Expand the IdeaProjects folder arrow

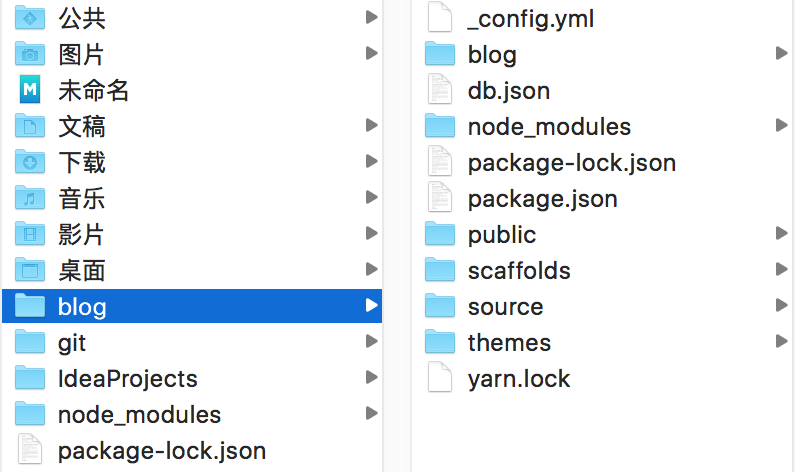[371, 378]
